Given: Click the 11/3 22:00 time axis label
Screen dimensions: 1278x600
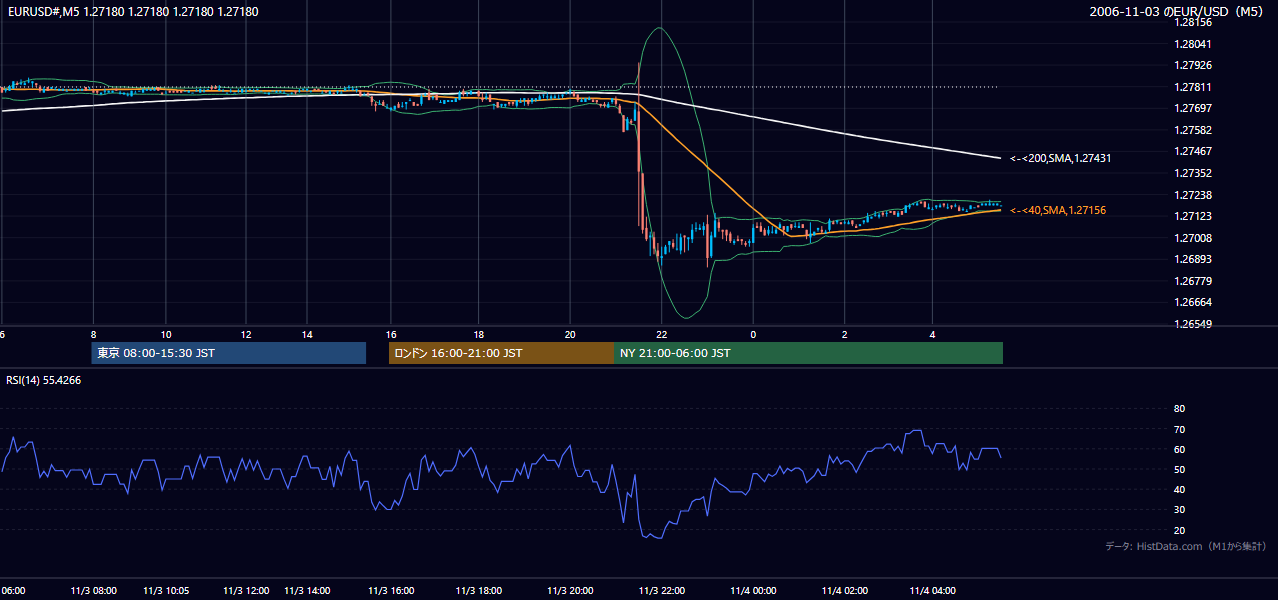Looking at the screenshot, I should coord(662,591).
